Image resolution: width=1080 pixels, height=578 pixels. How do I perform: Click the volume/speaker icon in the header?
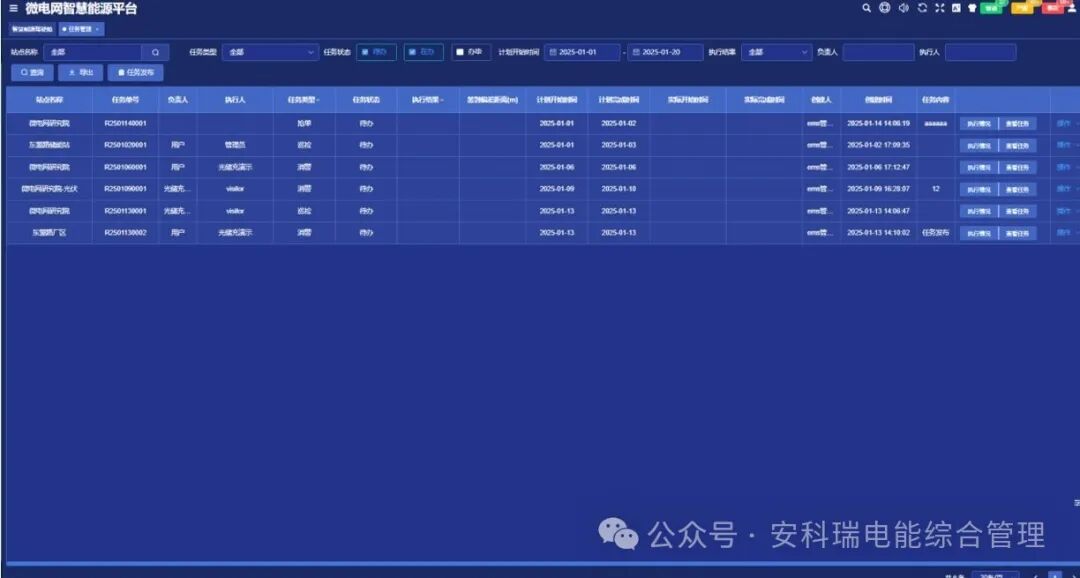(x=903, y=8)
